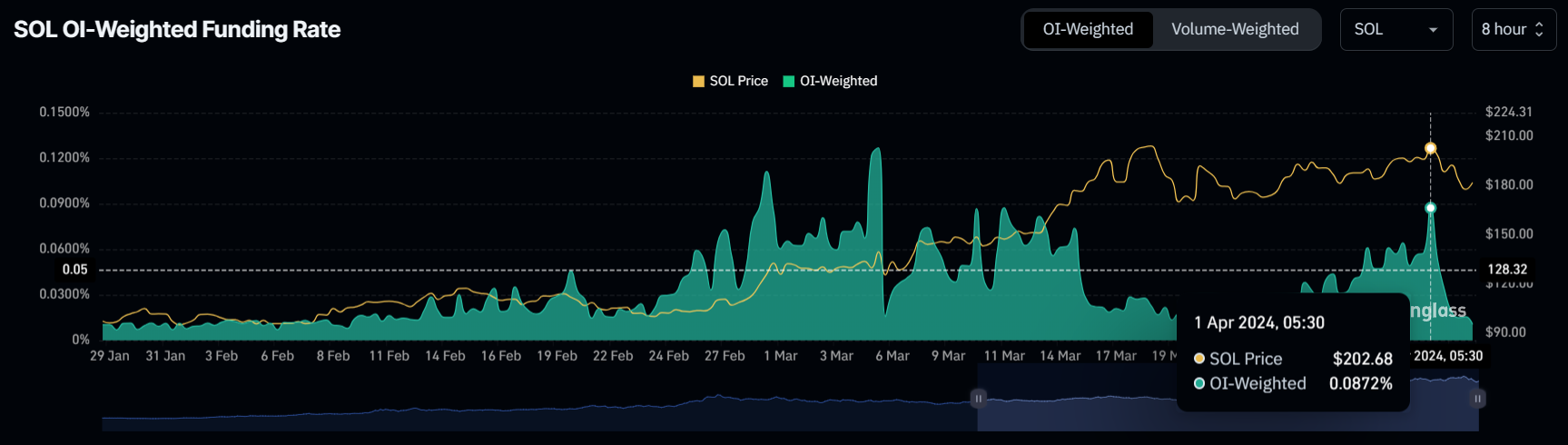Image resolution: width=1568 pixels, height=445 pixels.
Task: Toggle SOL Price series via legend label
Action: 738,81
